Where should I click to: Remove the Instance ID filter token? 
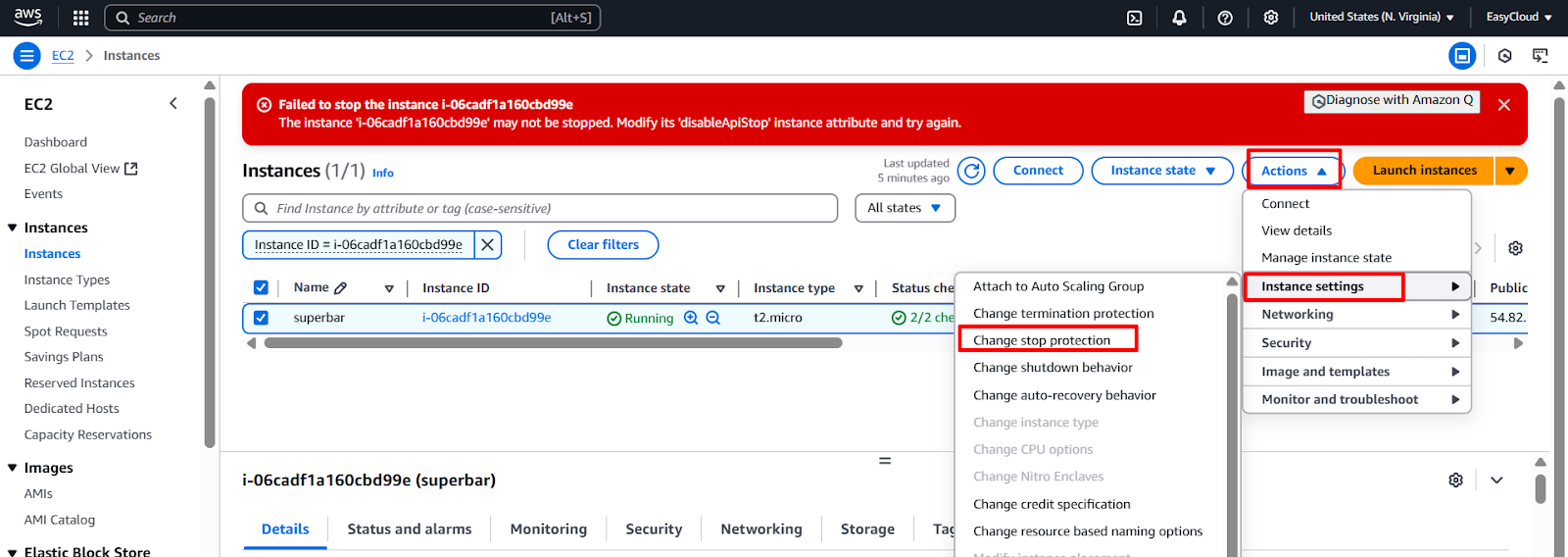click(487, 245)
